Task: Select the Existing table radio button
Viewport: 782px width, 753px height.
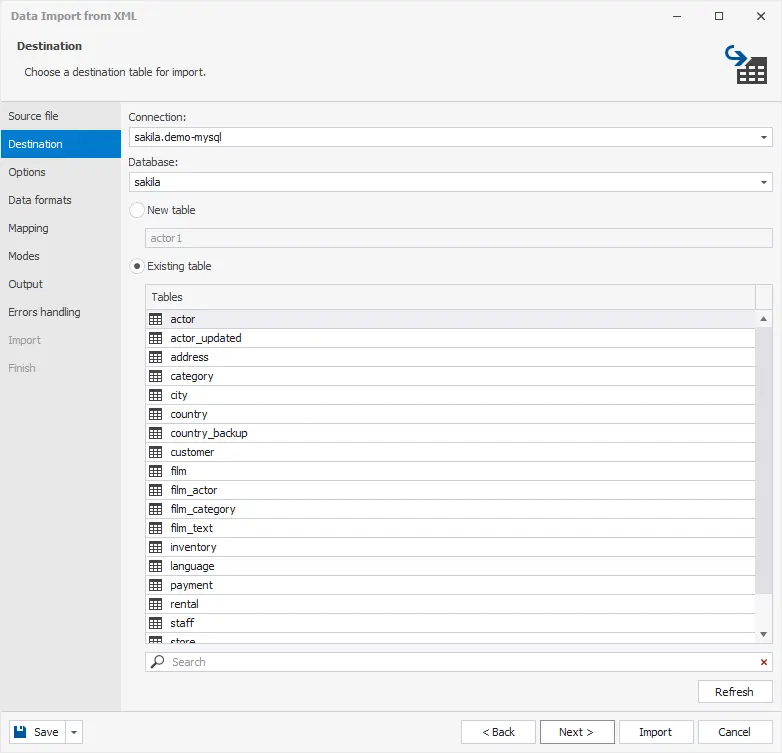Action: coord(137,266)
